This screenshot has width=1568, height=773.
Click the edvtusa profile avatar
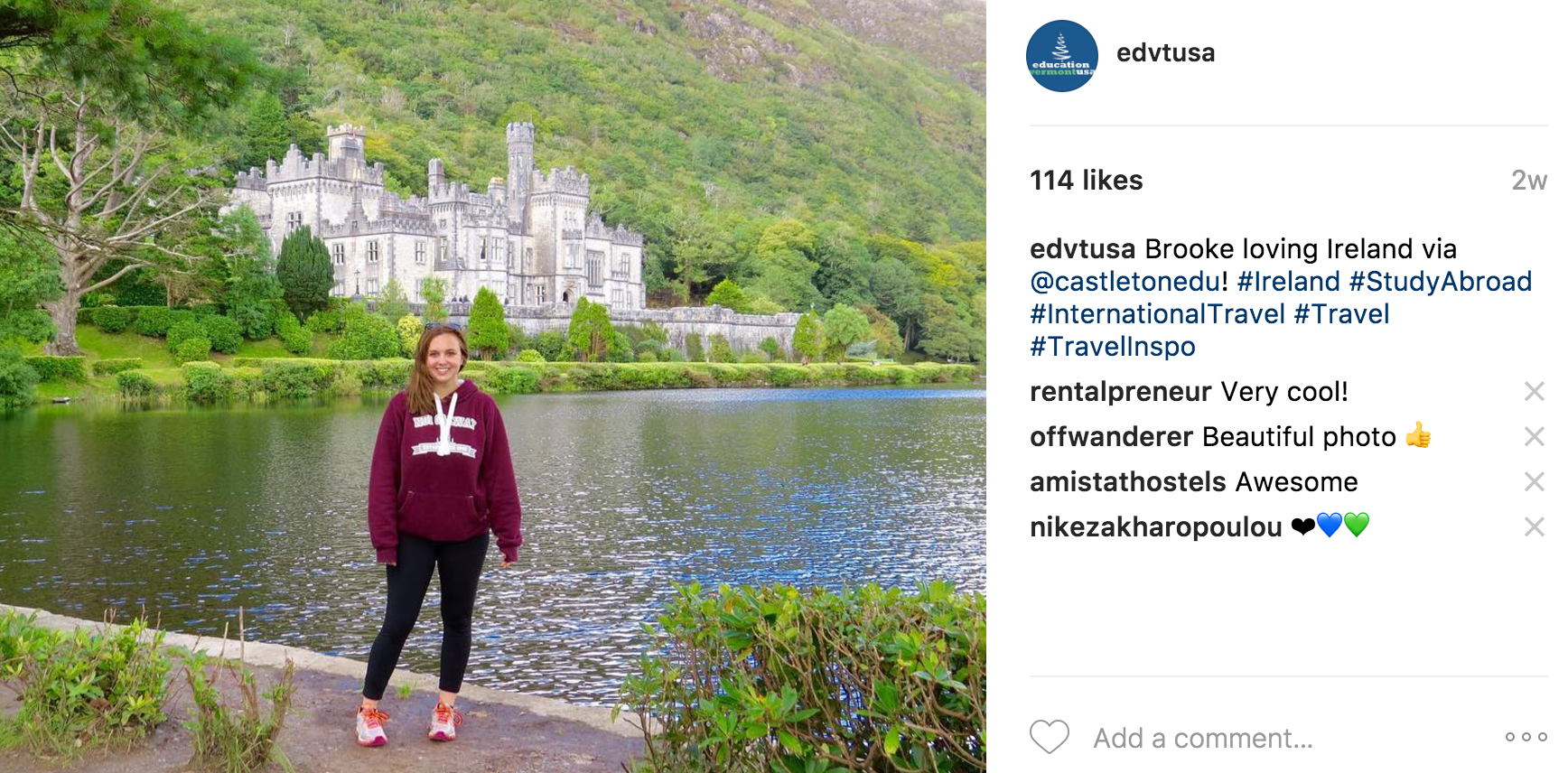pos(1062,56)
